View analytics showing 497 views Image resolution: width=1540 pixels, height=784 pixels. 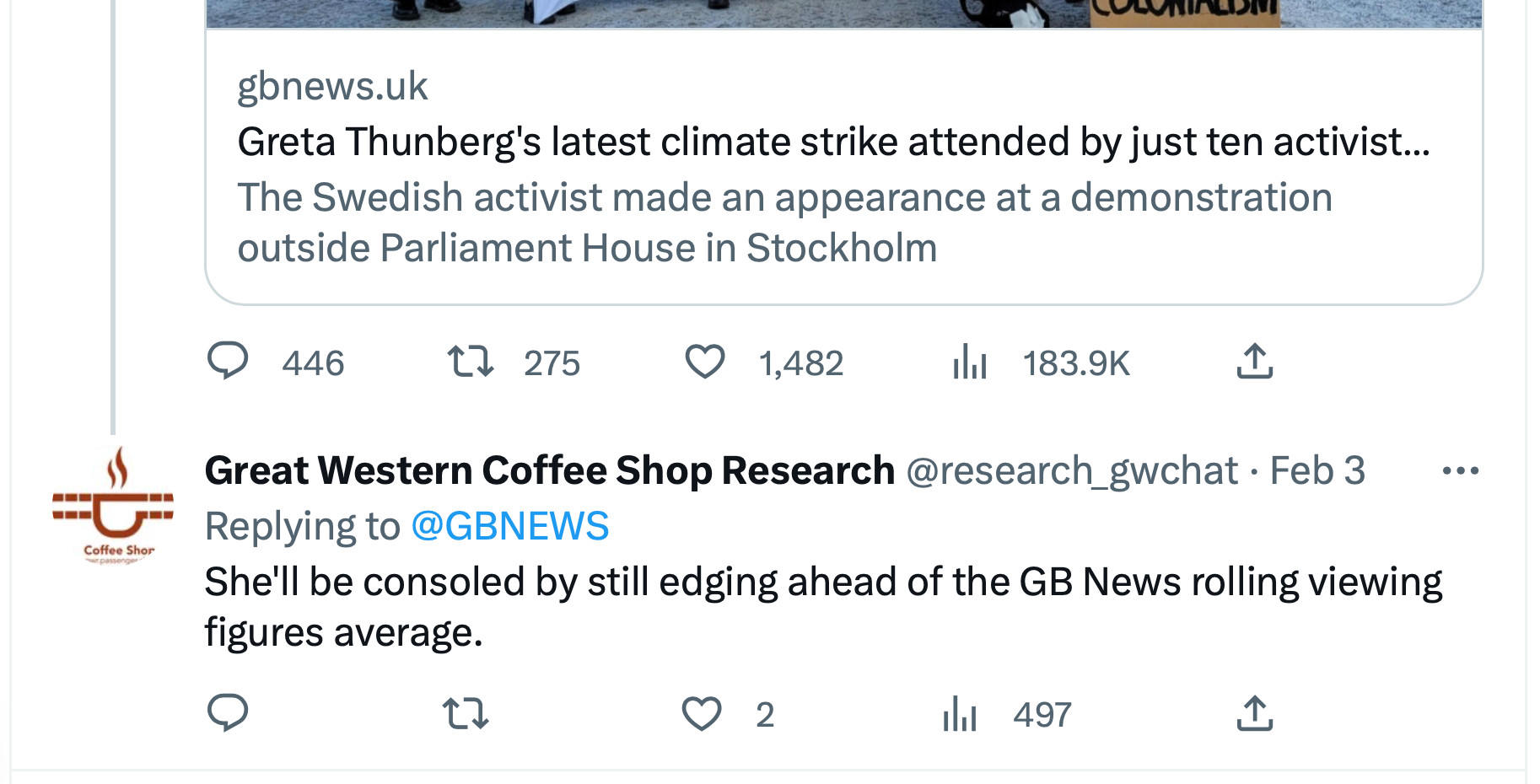[x=960, y=714]
